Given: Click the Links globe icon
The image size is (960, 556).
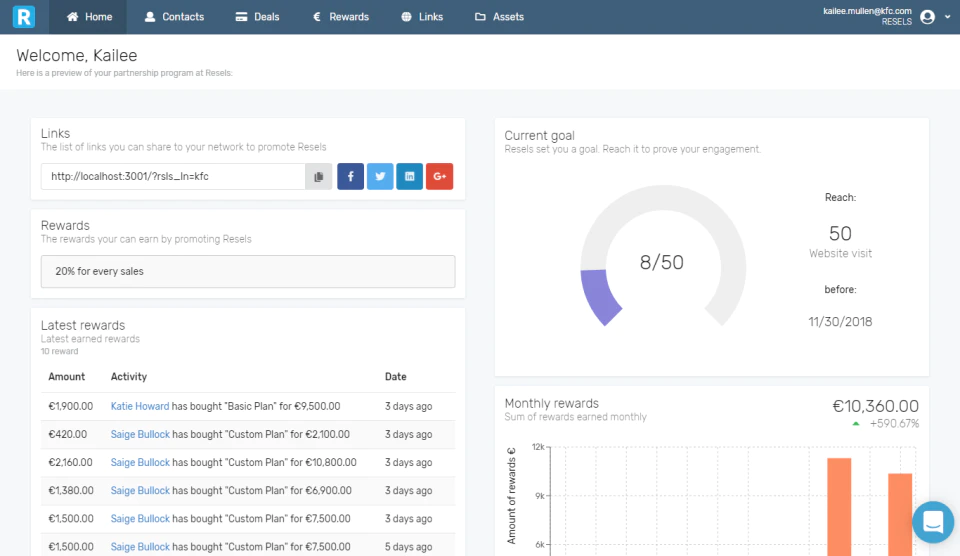Looking at the screenshot, I should coord(407,17).
